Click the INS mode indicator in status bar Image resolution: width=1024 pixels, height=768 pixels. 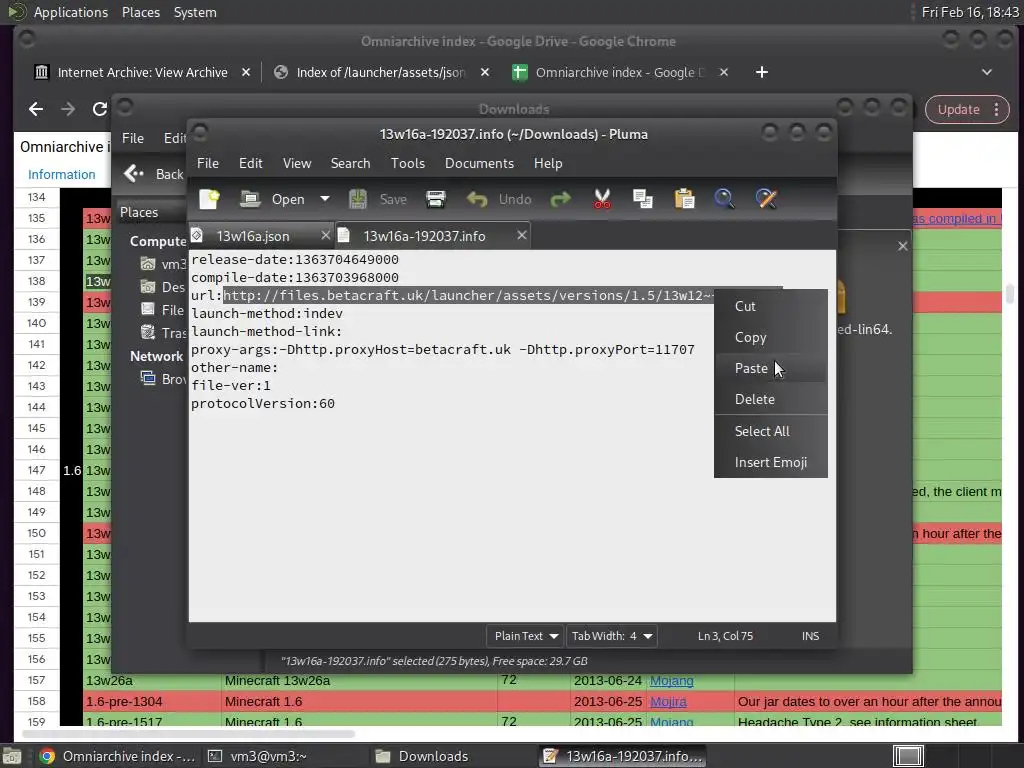[810, 636]
